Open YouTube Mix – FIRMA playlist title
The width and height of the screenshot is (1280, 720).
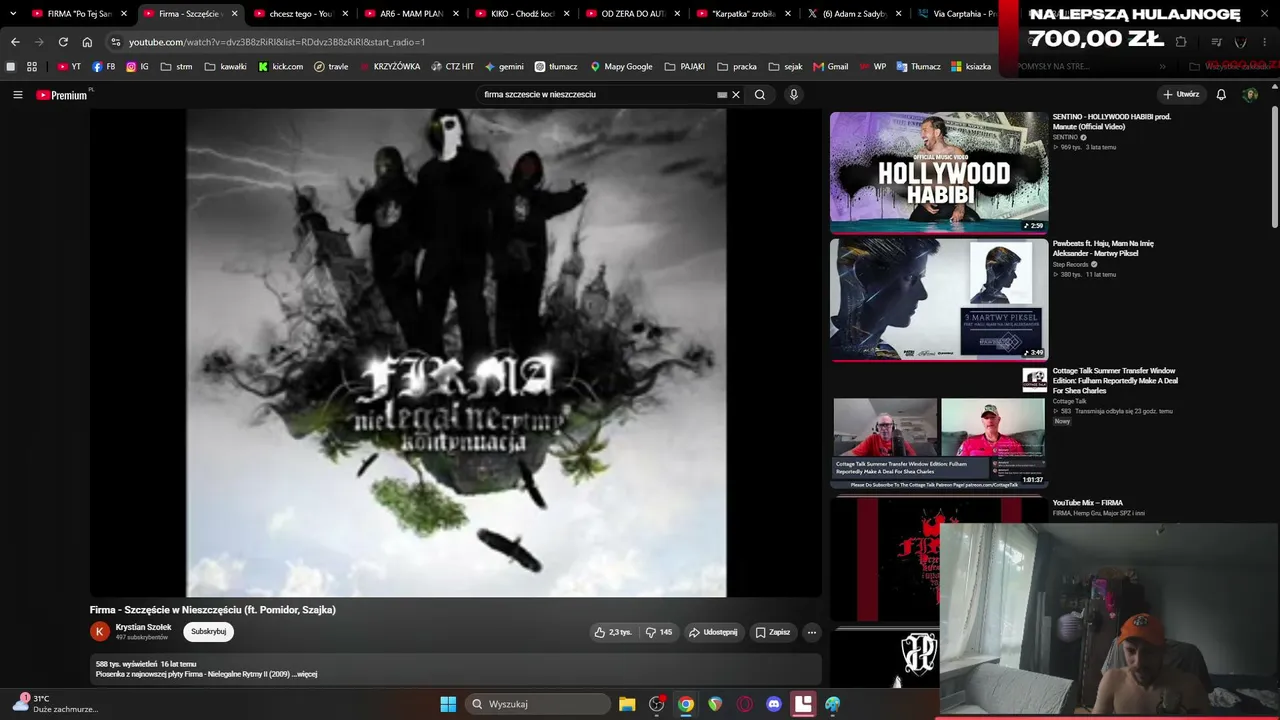pos(1088,503)
